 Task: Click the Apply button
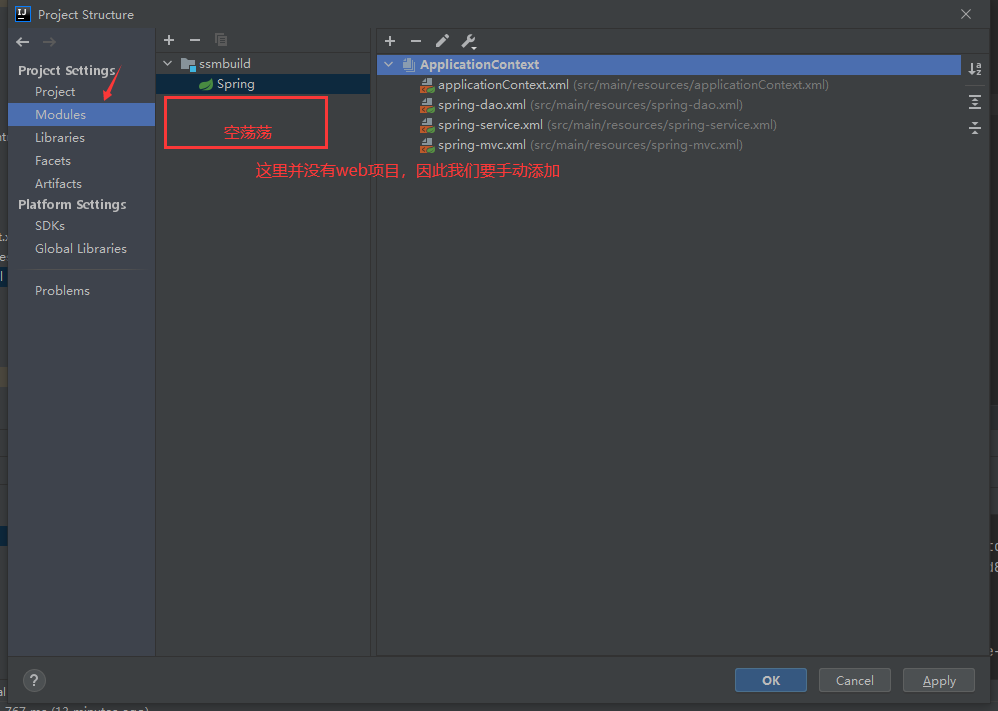tap(939, 680)
